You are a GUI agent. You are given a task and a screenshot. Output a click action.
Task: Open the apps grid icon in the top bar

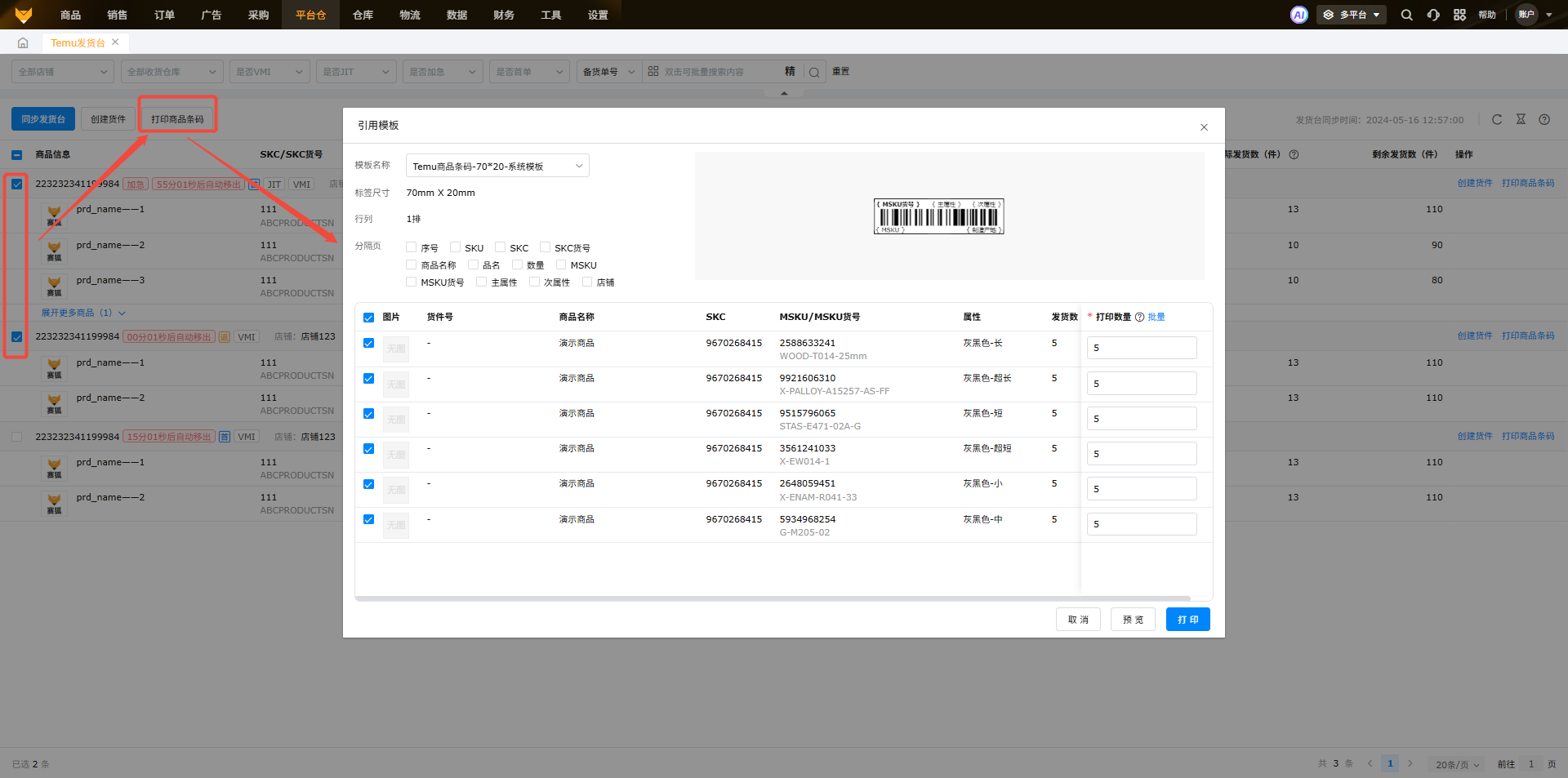pos(1460,15)
